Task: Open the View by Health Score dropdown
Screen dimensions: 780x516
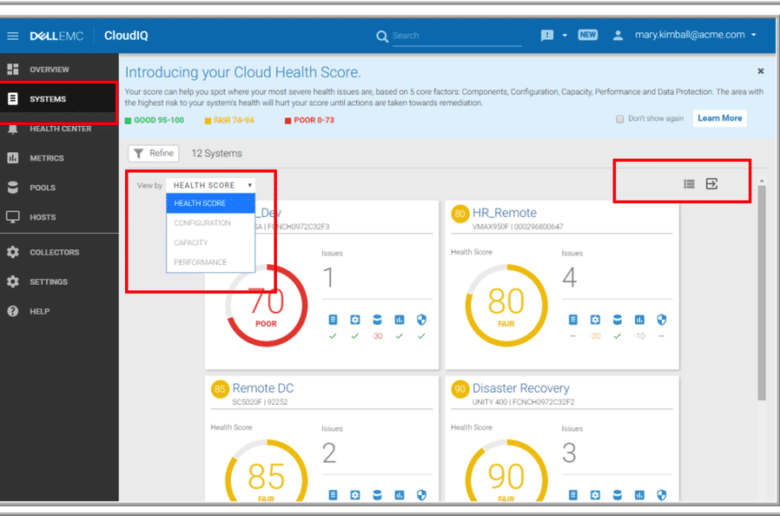Action: (x=211, y=185)
